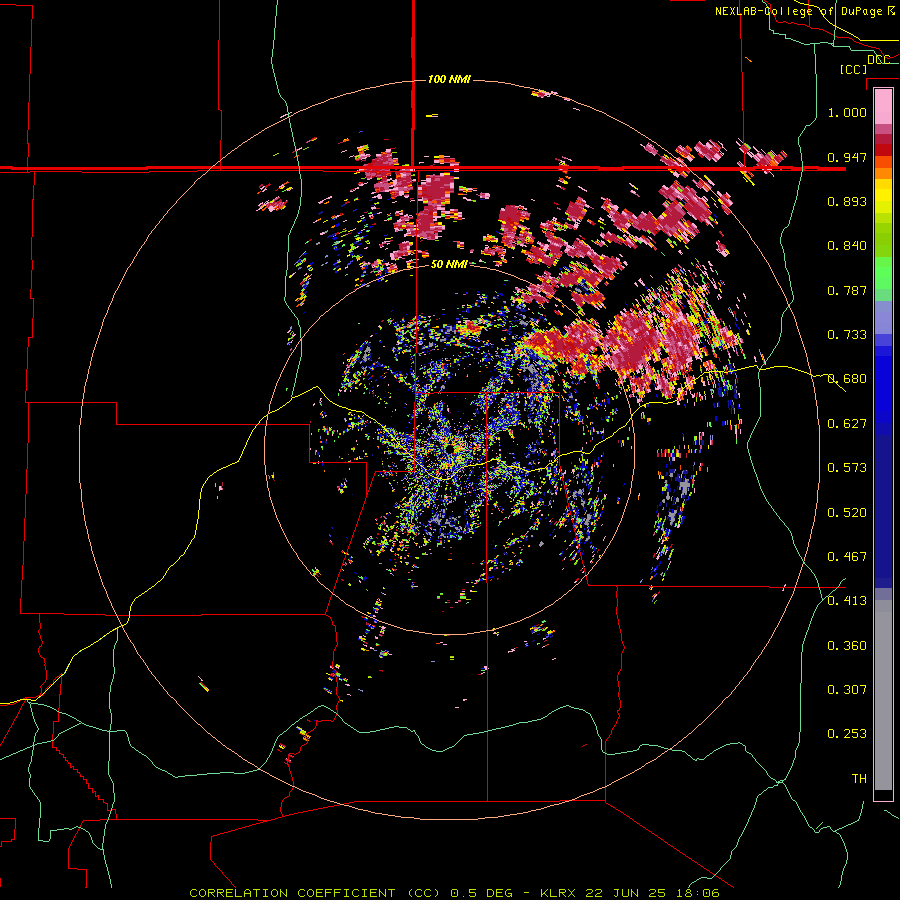
Task: Click the 0.467 color scale value
Action: pyautogui.click(x=847, y=557)
